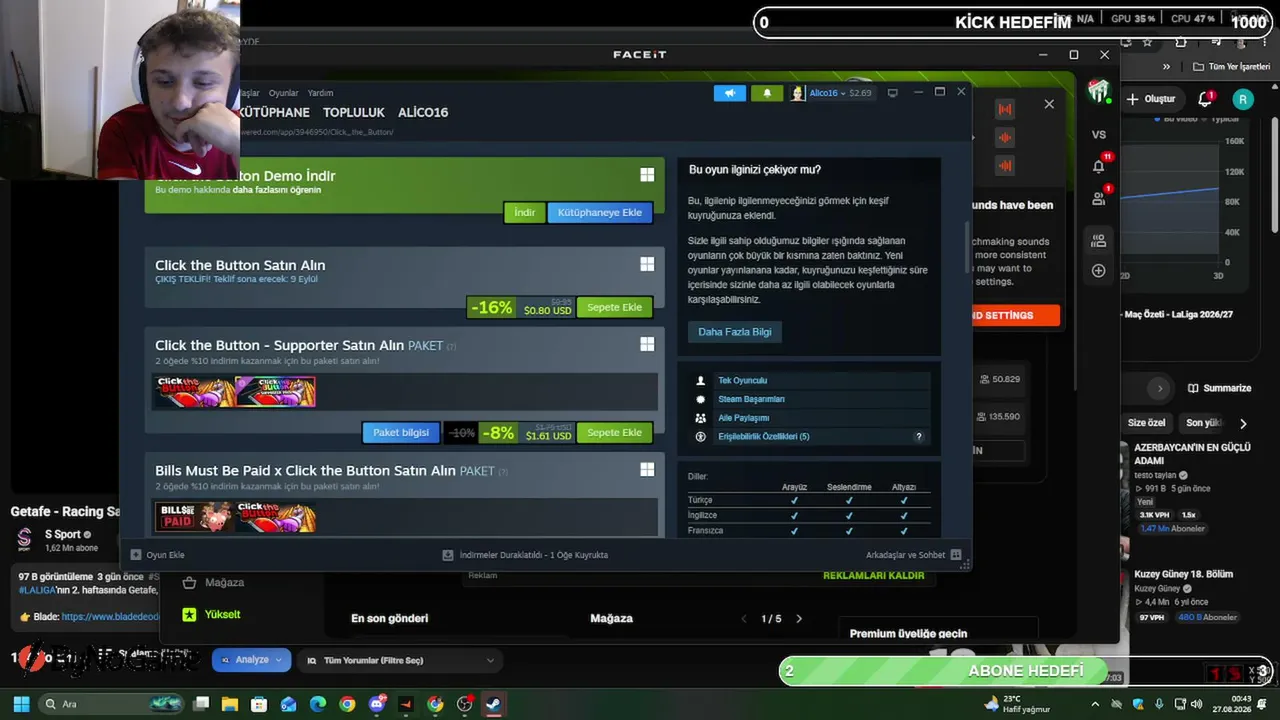Viewport: 1280px width, 720px height.
Task: Open the Tek Oyunculu category link
Action: coord(743,381)
